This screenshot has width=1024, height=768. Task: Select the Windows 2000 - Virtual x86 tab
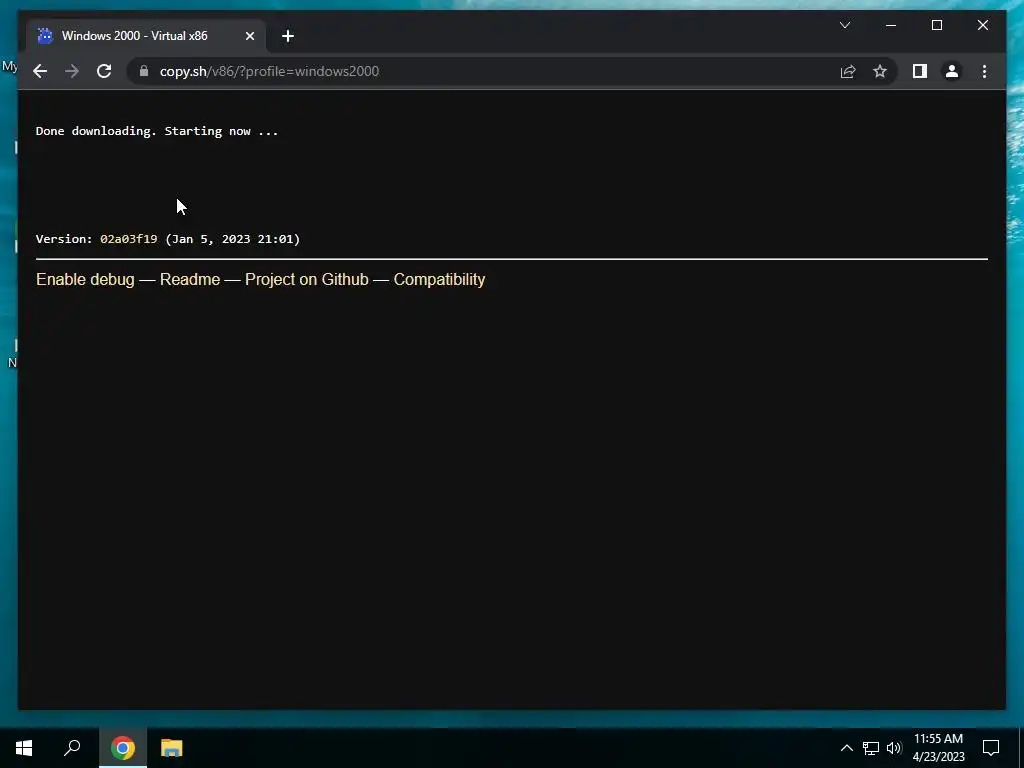[x=146, y=36]
